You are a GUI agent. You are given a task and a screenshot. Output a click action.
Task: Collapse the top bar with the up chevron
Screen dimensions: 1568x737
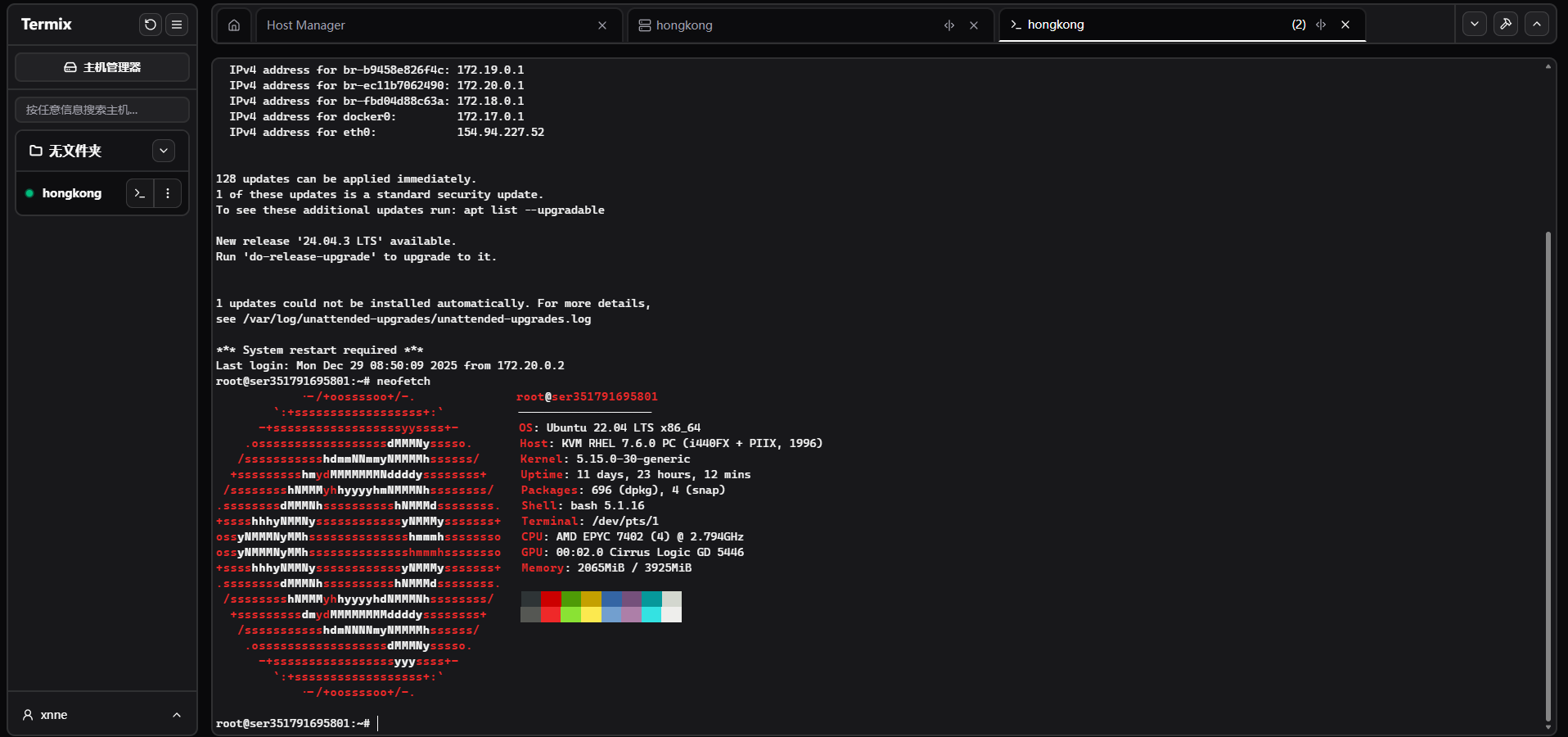[x=1537, y=24]
